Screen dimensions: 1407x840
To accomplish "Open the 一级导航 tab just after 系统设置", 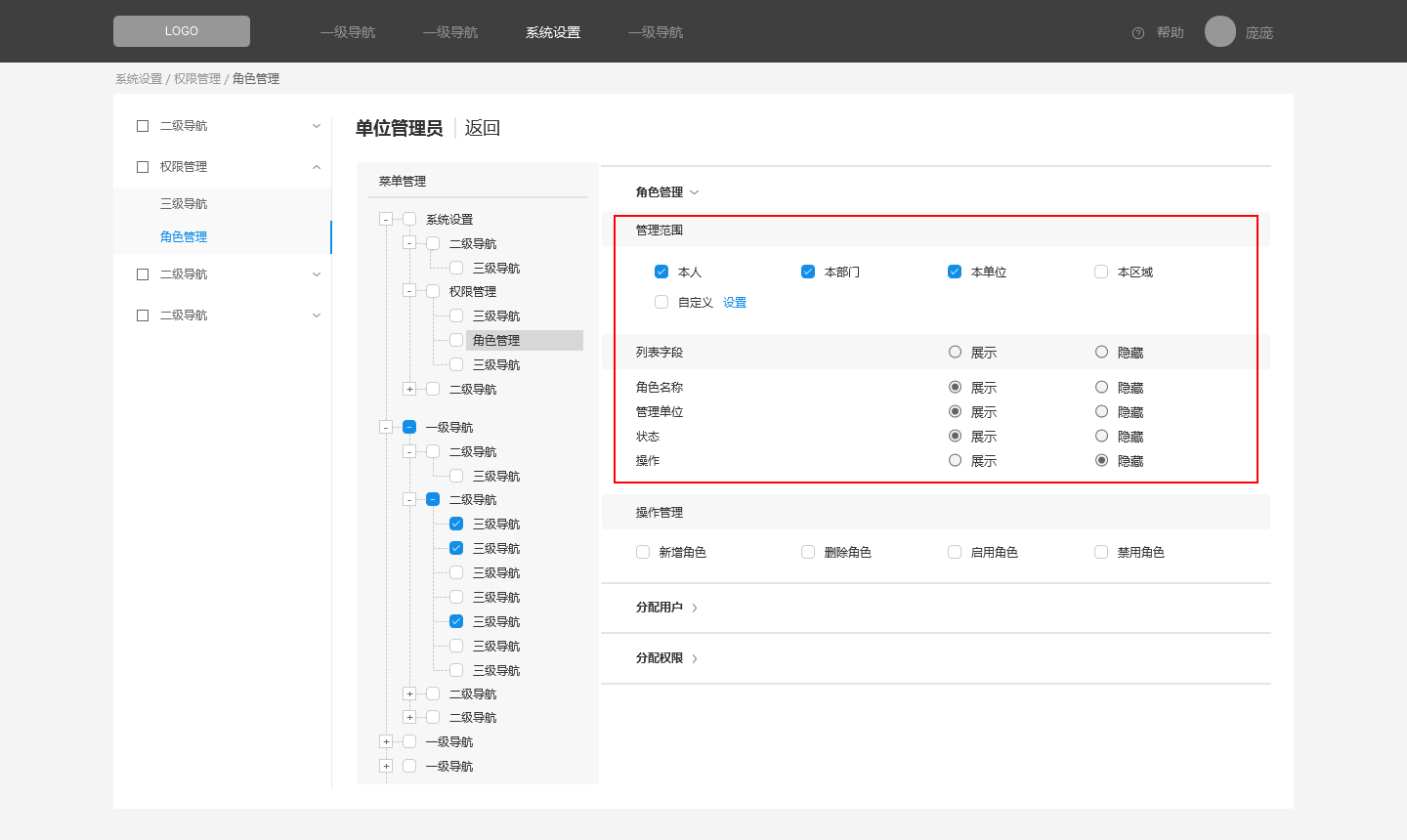I will (x=656, y=32).
